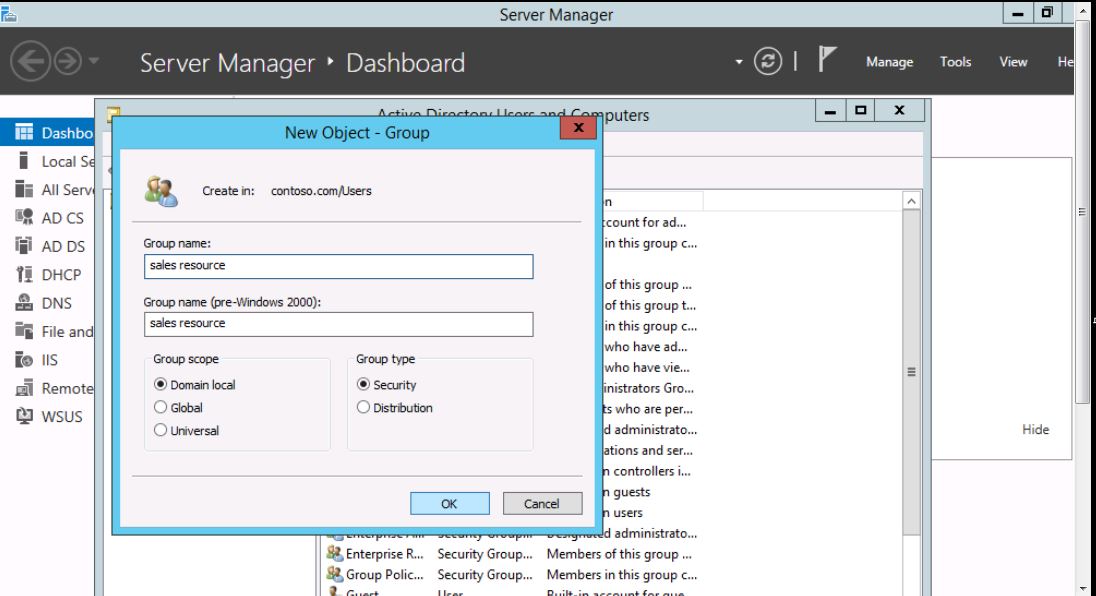Viewport: 1096px width, 596px height.
Task: Refresh the Server Manager dashboard
Action: click(767, 61)
